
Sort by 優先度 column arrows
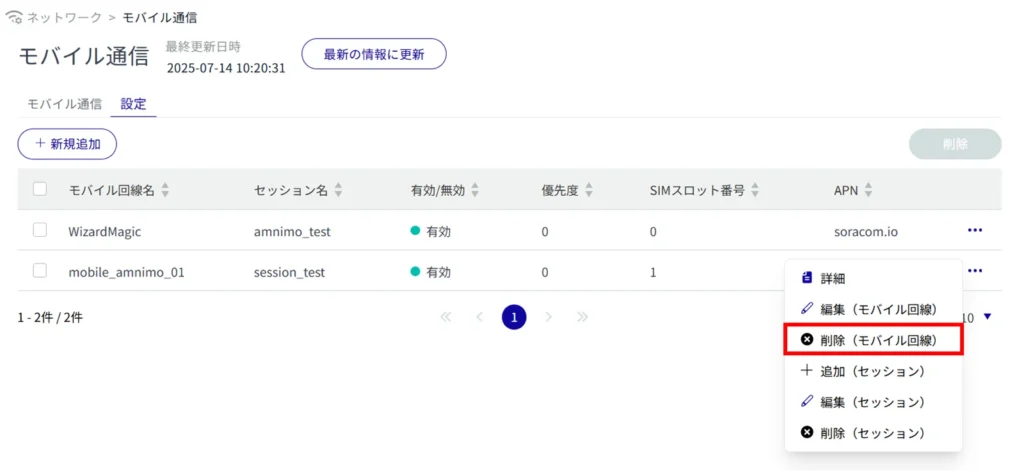589,190
